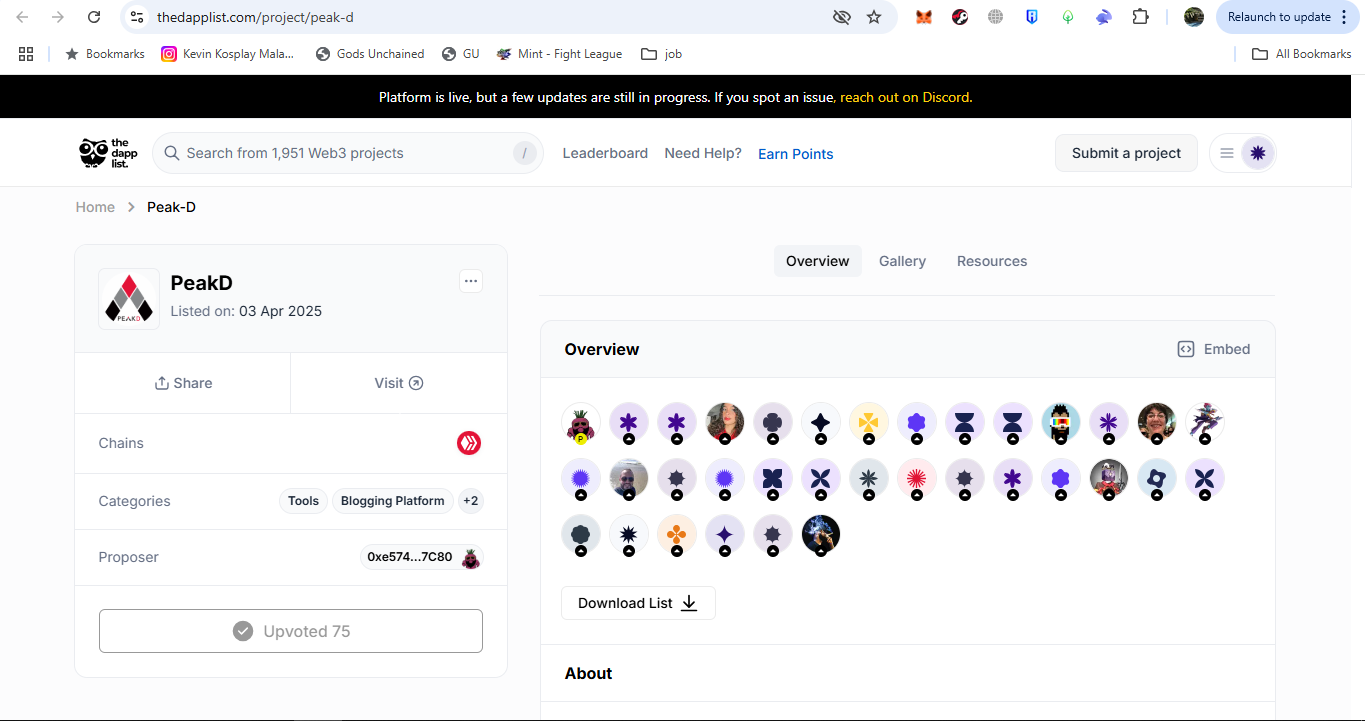1365x721 pixels.
Task: Click the last upvoter avatar with blue fire
Action: [820, 534]
